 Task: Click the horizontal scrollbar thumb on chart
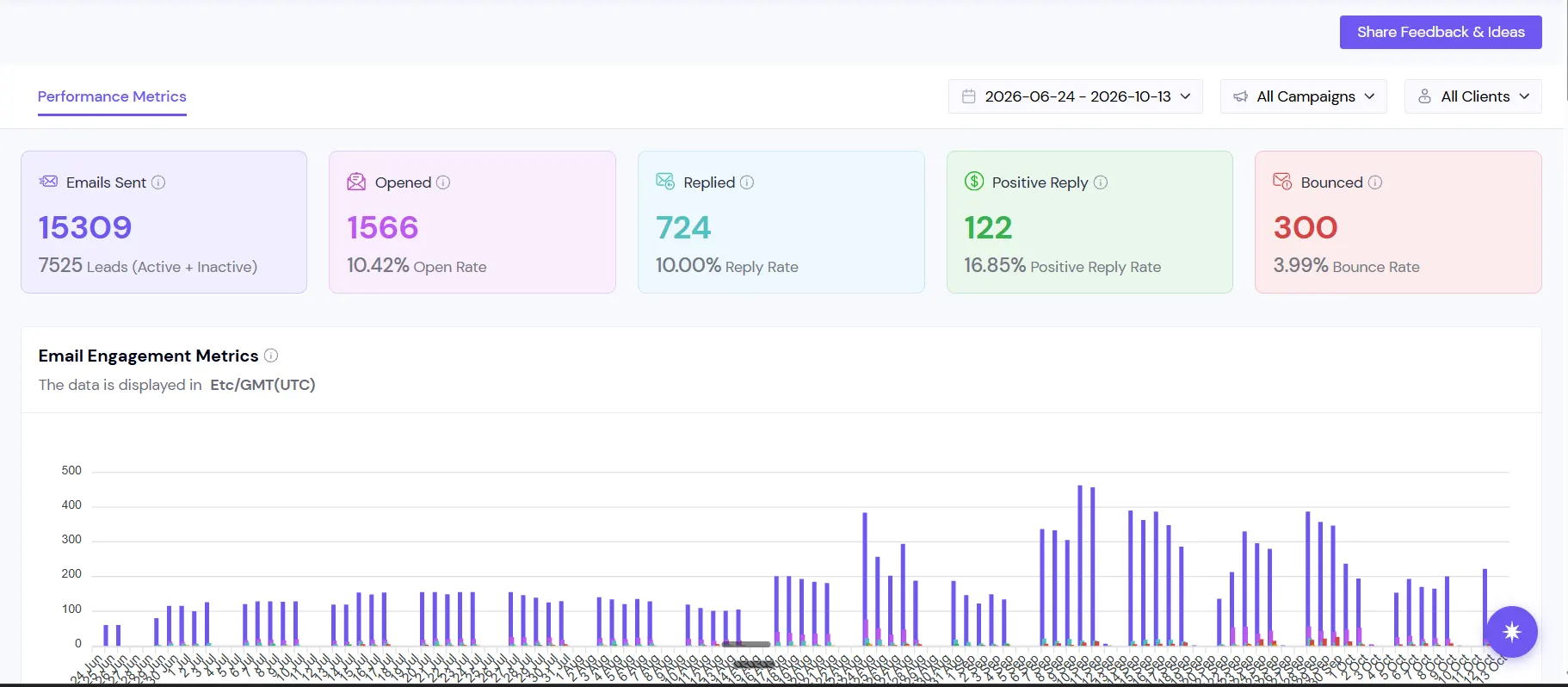coord(747,644)
